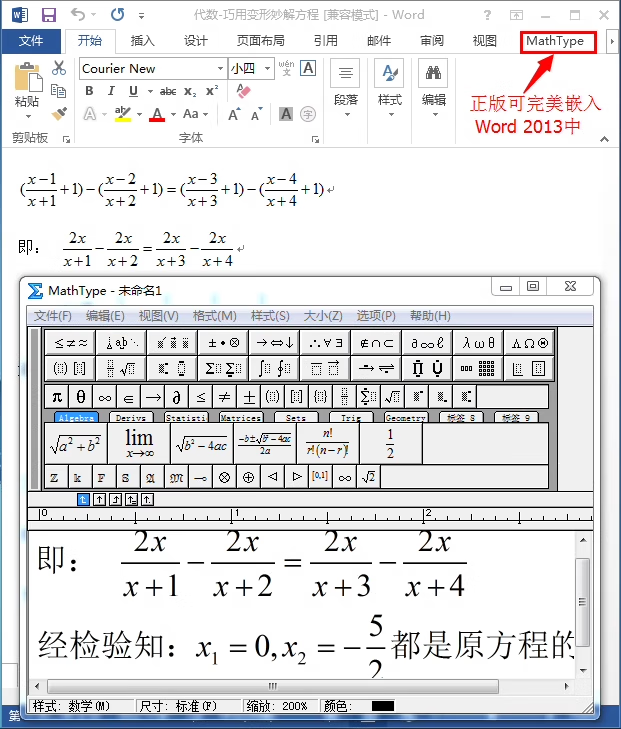Open the arrow symbols →⇔↓ palette

274,343
